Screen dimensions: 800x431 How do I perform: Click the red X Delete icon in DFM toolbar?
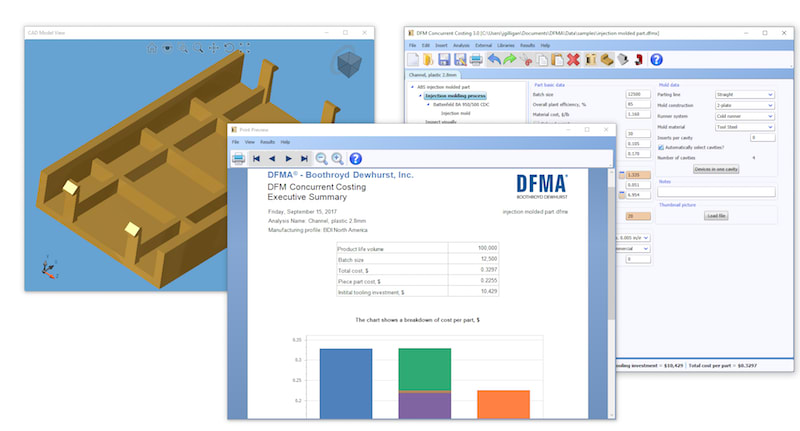pos(573,60)
